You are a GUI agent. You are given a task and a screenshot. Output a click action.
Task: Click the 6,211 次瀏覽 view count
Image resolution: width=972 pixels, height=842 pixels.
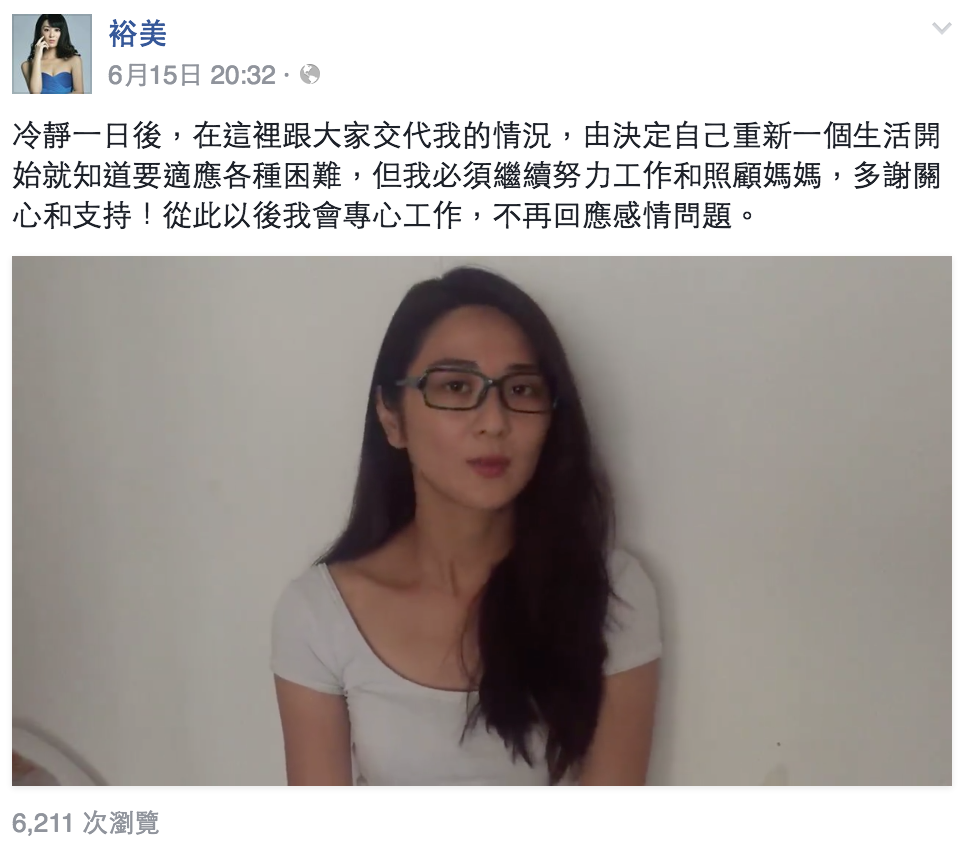[86, 823]
